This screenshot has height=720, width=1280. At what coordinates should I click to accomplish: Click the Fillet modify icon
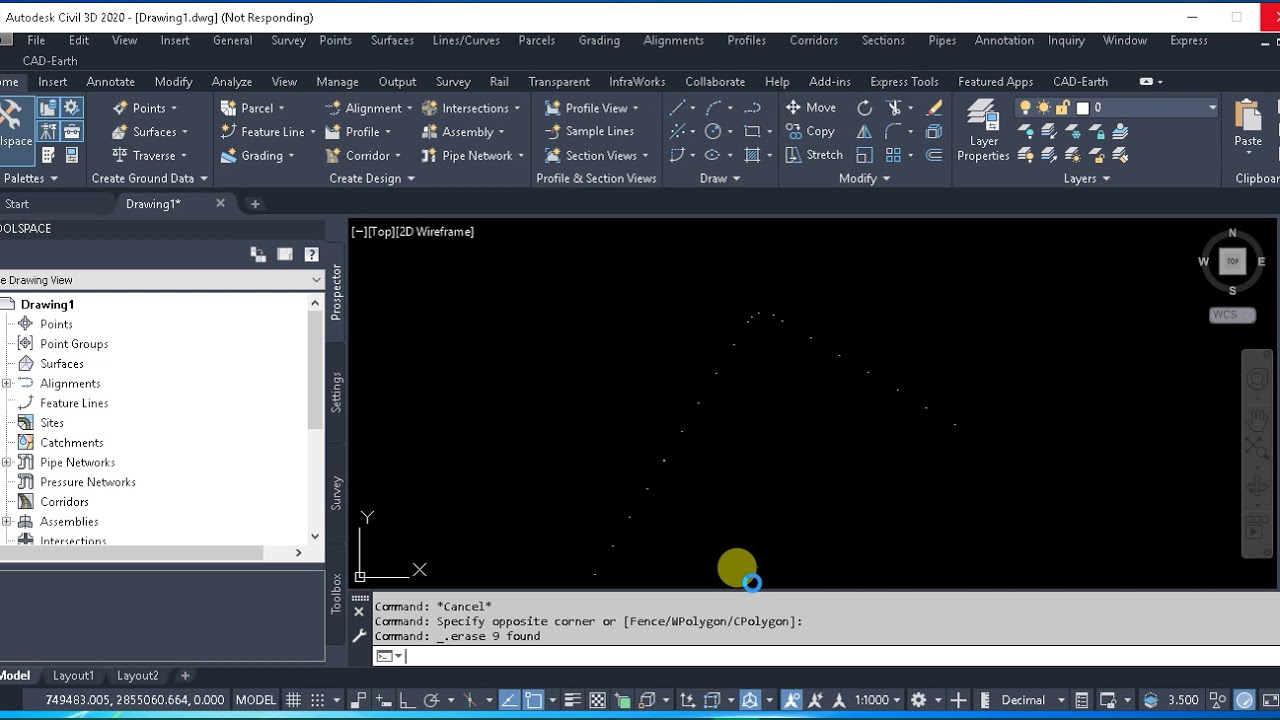894,131
